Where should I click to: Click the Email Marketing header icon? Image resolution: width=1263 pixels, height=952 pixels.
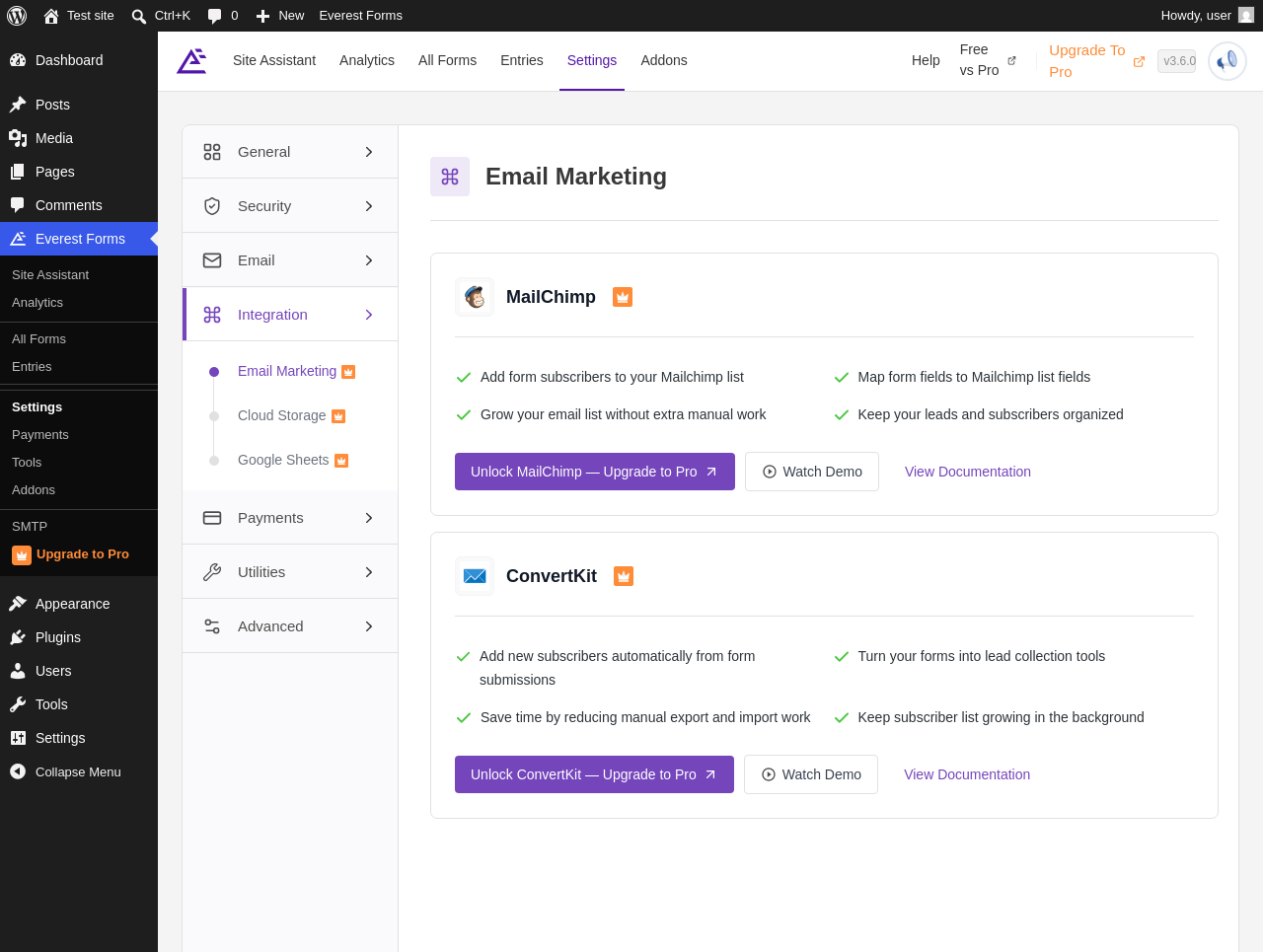coord(450,177)
